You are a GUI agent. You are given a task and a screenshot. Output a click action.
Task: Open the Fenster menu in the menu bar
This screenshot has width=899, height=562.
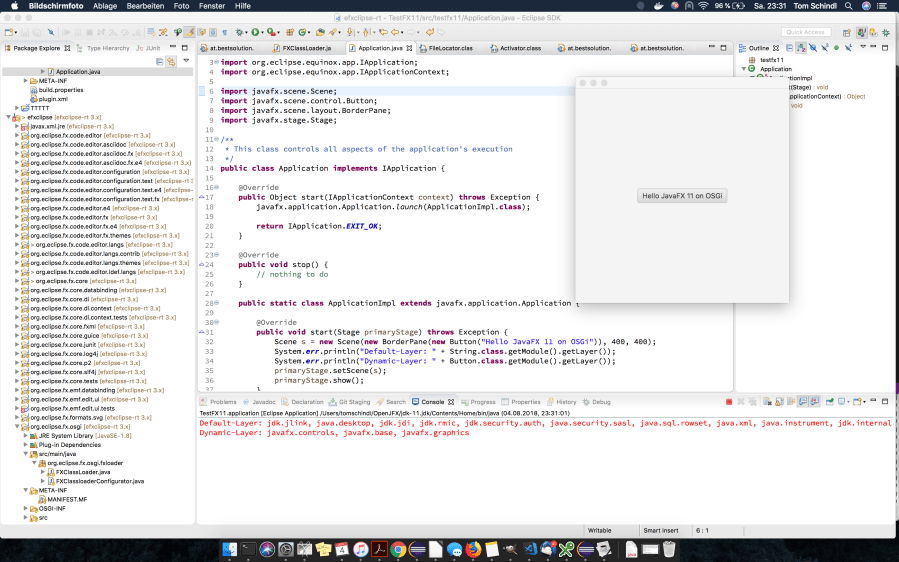(x=213, y=6)
